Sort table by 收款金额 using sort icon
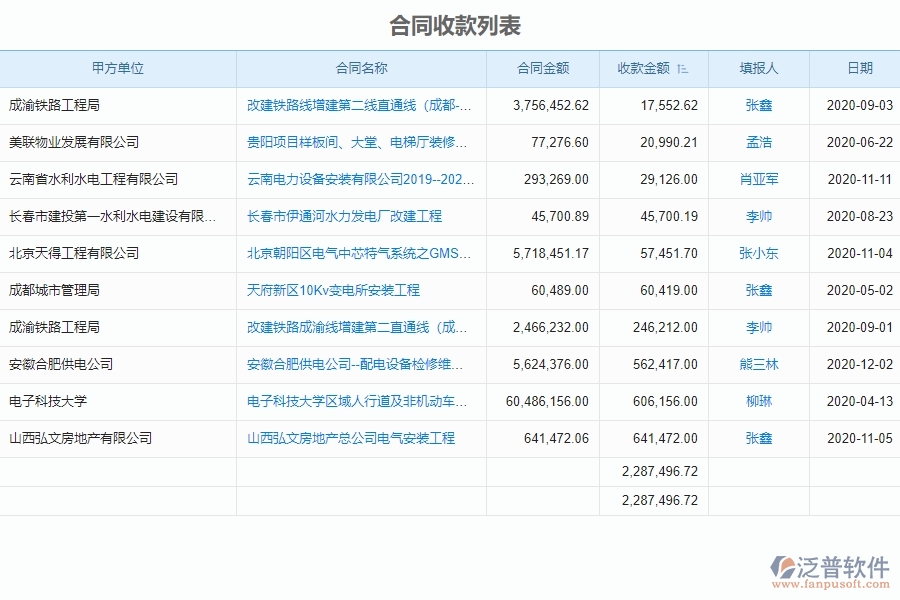The image size is (900, 600). coord(683,68)
